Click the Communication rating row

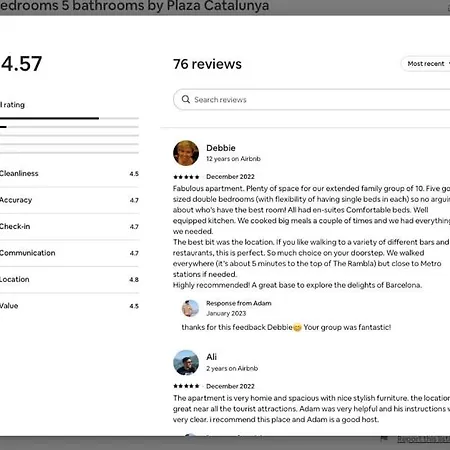click(69, 253)
